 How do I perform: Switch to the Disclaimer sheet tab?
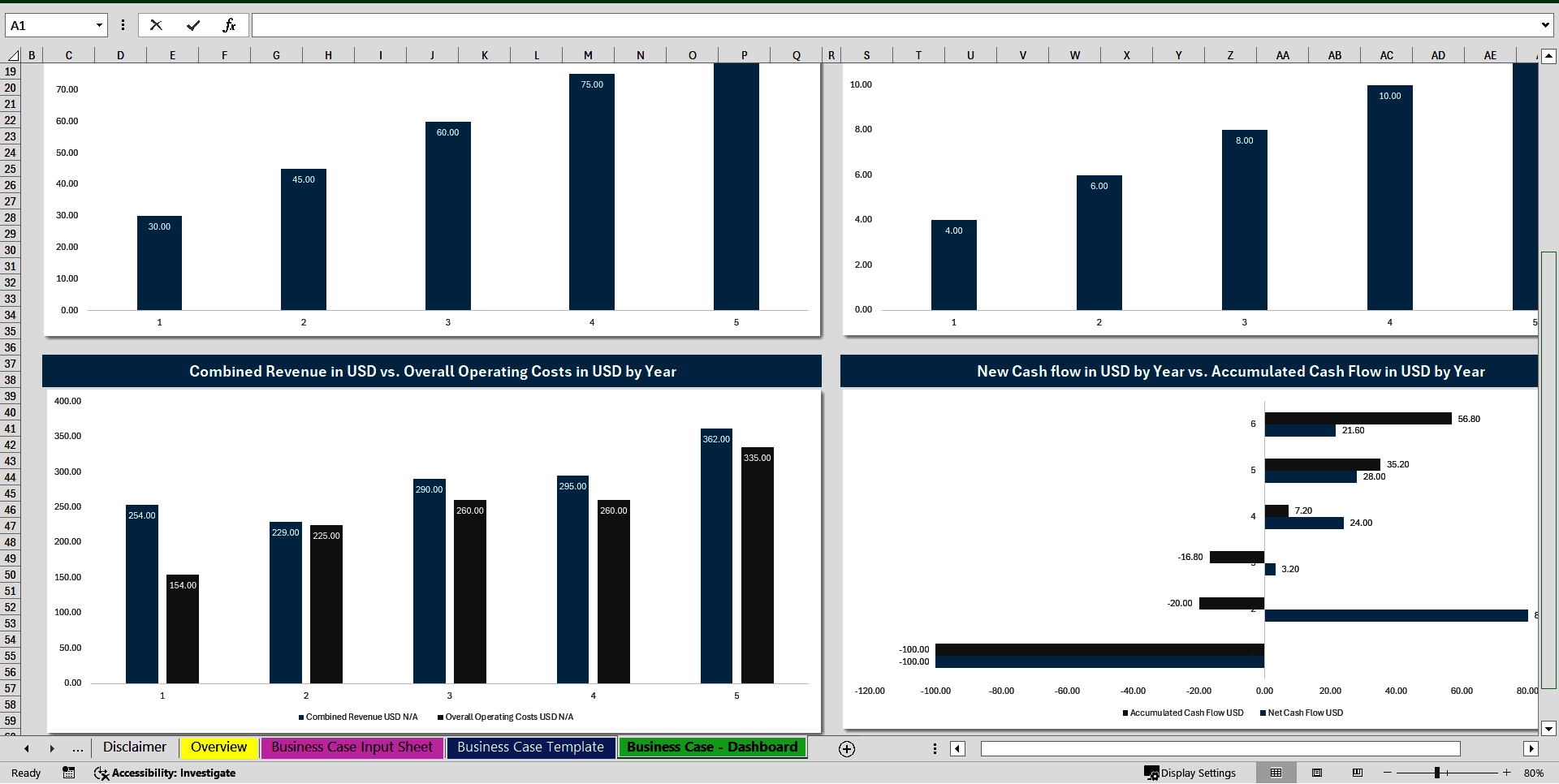(134, 747)
